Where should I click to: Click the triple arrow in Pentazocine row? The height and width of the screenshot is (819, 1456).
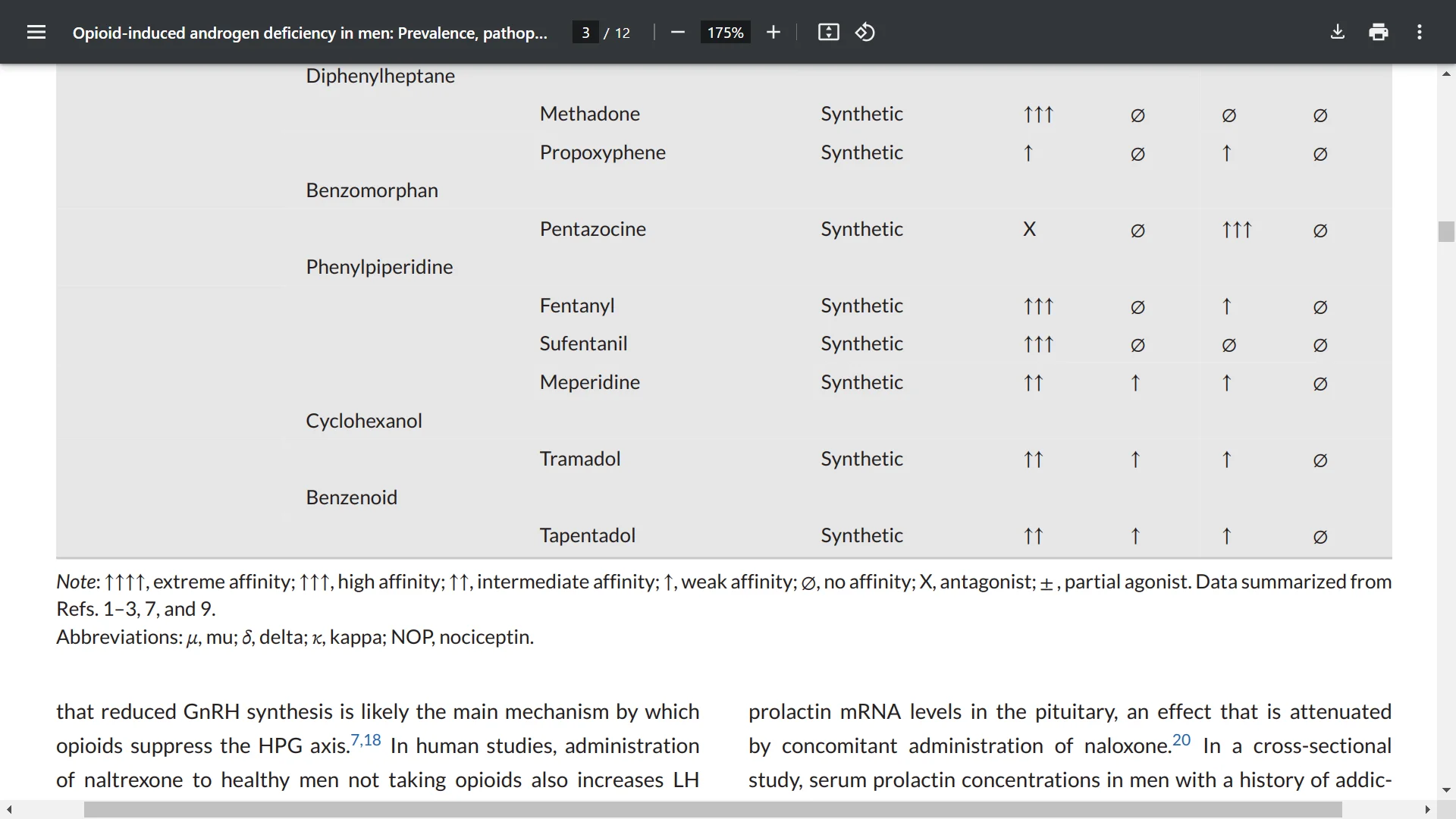click(1236, 229)
